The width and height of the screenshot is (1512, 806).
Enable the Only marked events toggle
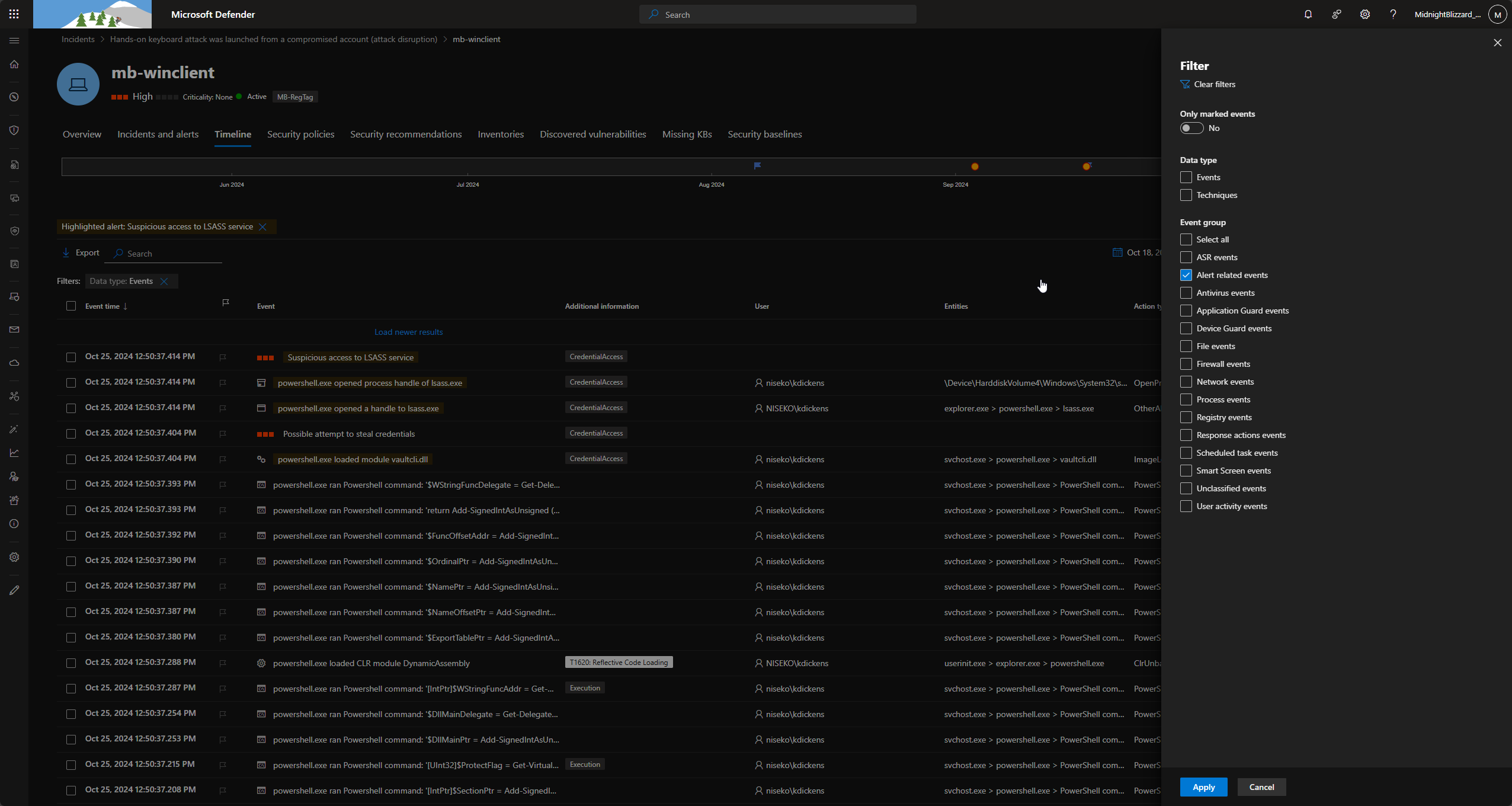pyautogui.click(x=1191, y=128)
